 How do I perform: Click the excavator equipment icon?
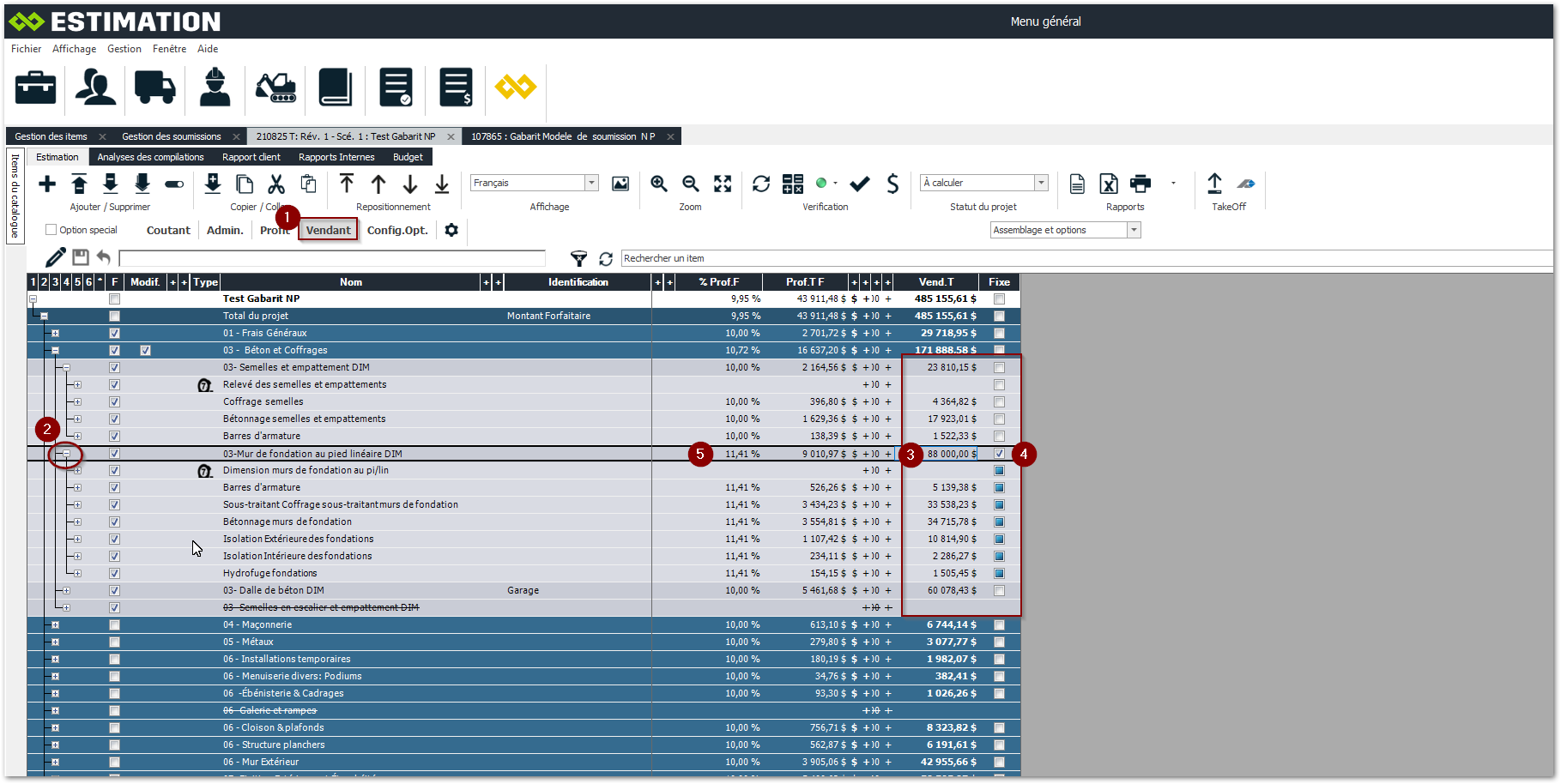tap(275, 87)
